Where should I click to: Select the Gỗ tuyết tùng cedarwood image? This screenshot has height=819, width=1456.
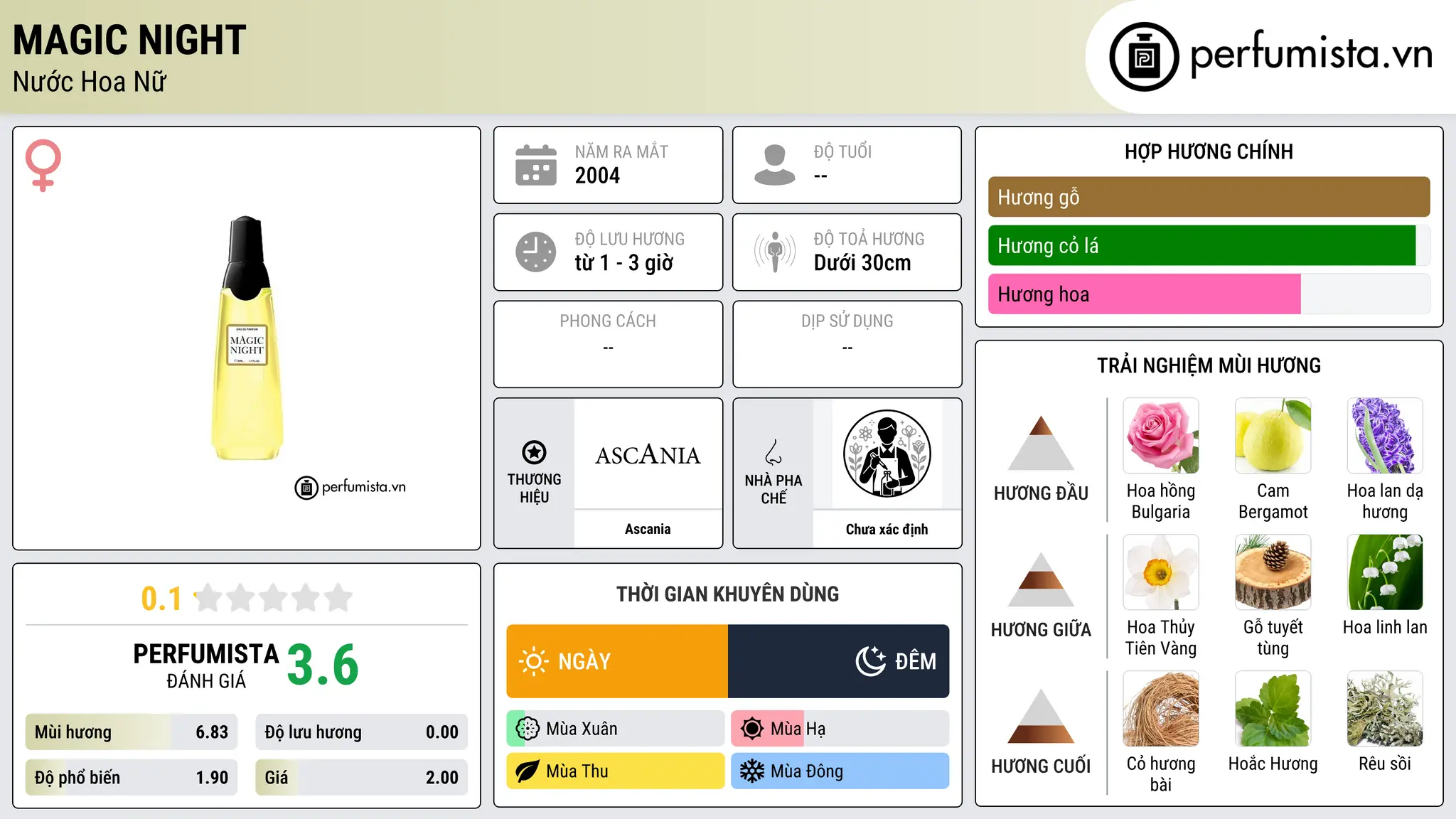(1273, 572)
